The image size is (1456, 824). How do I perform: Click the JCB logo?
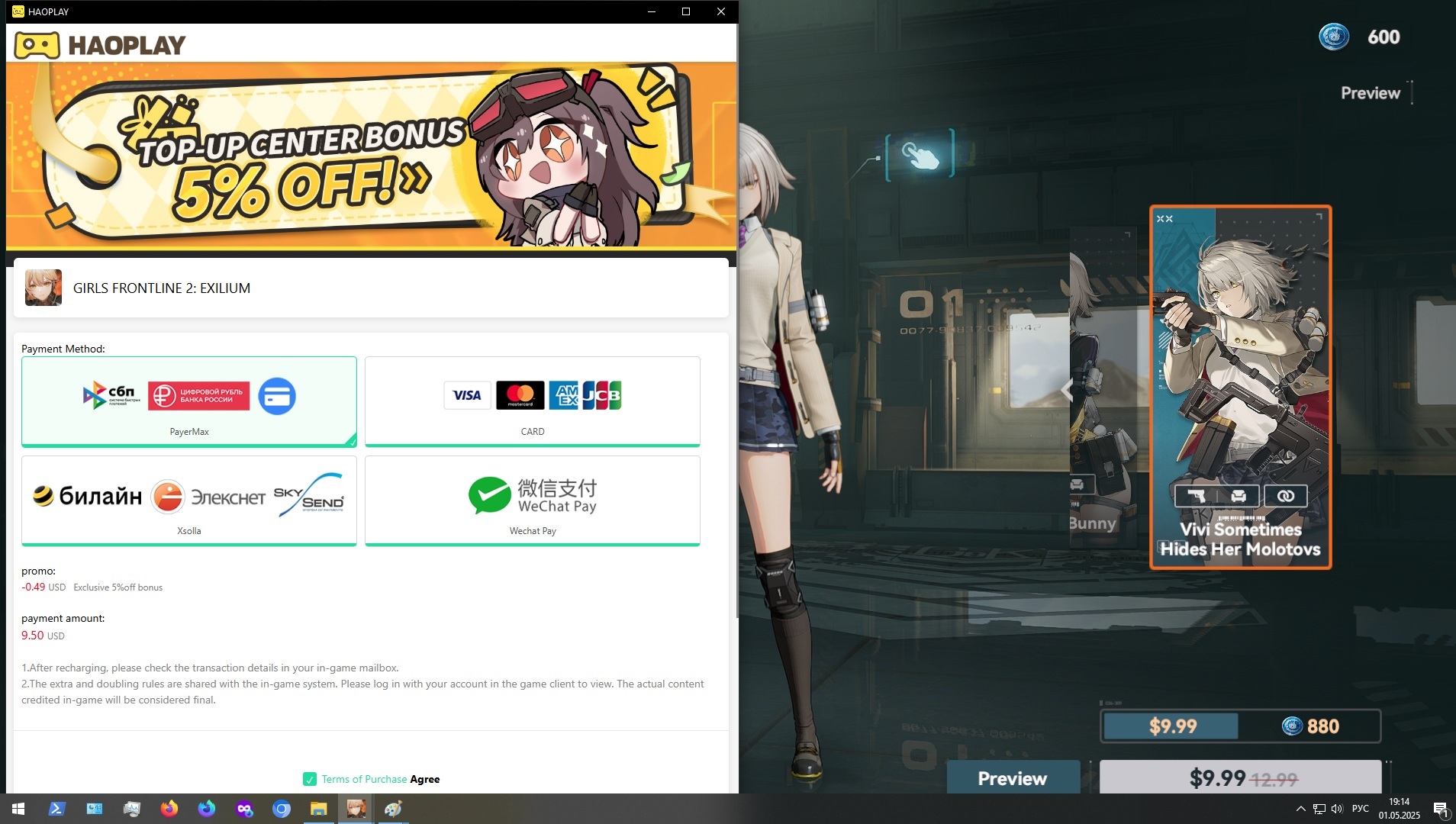click(x=602, y=395)
